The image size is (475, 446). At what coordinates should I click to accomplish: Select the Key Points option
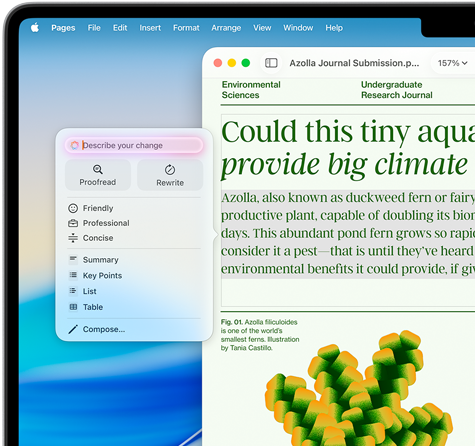134,275
